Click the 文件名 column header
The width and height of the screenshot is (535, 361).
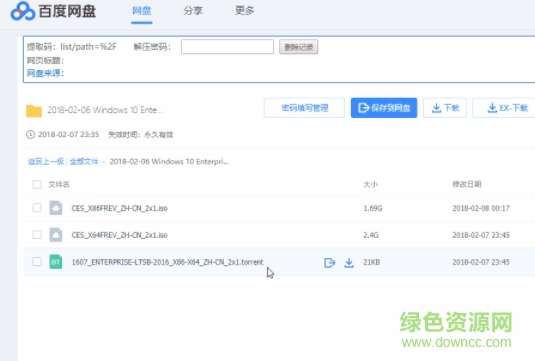coord(59,185)
